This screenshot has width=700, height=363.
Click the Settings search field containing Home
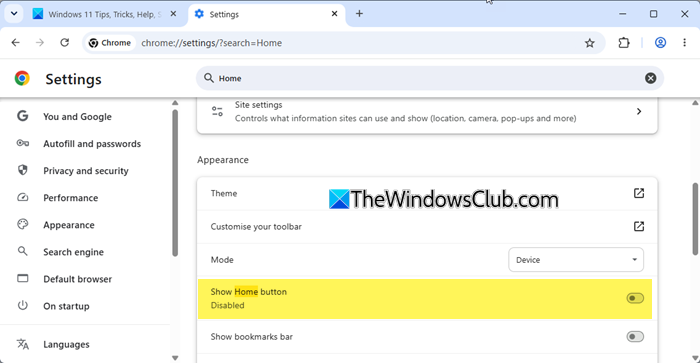click(429, 78)
